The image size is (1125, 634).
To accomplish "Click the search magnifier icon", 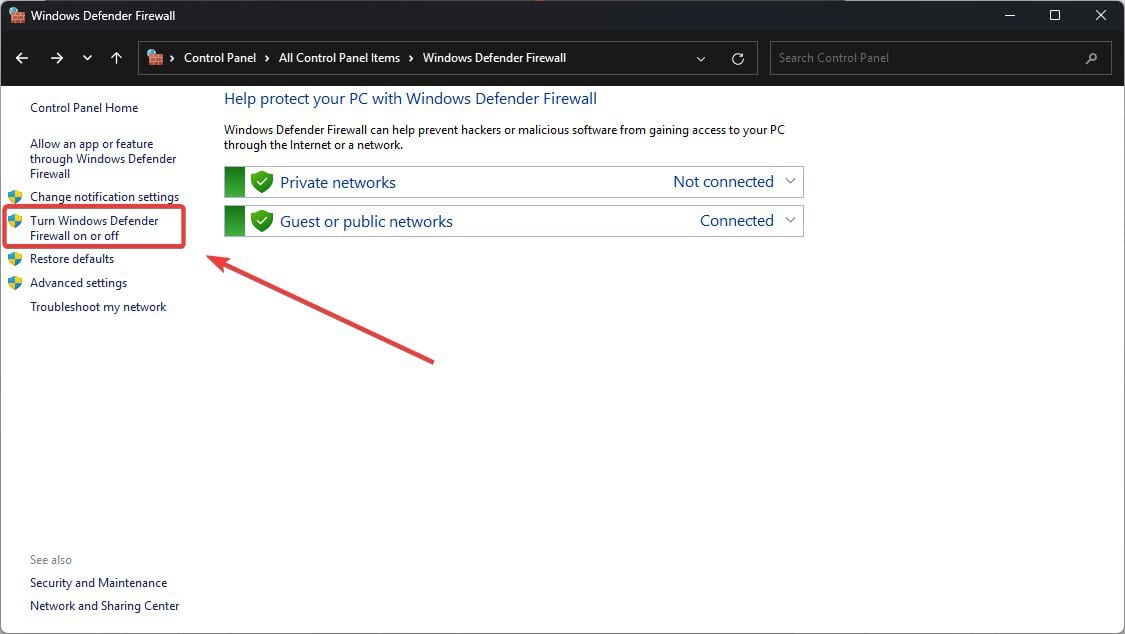I will coord(1092,57).
